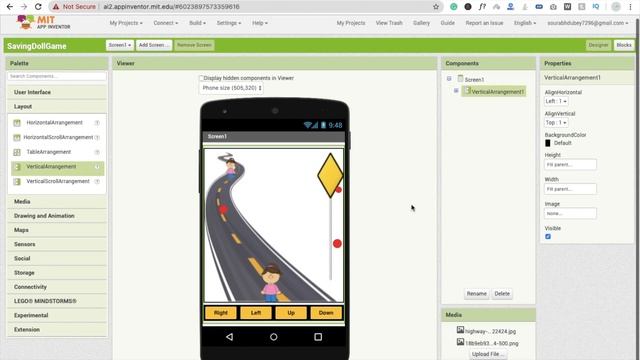Open the Settings menu

pyautogui.click(x=229, y=23)
